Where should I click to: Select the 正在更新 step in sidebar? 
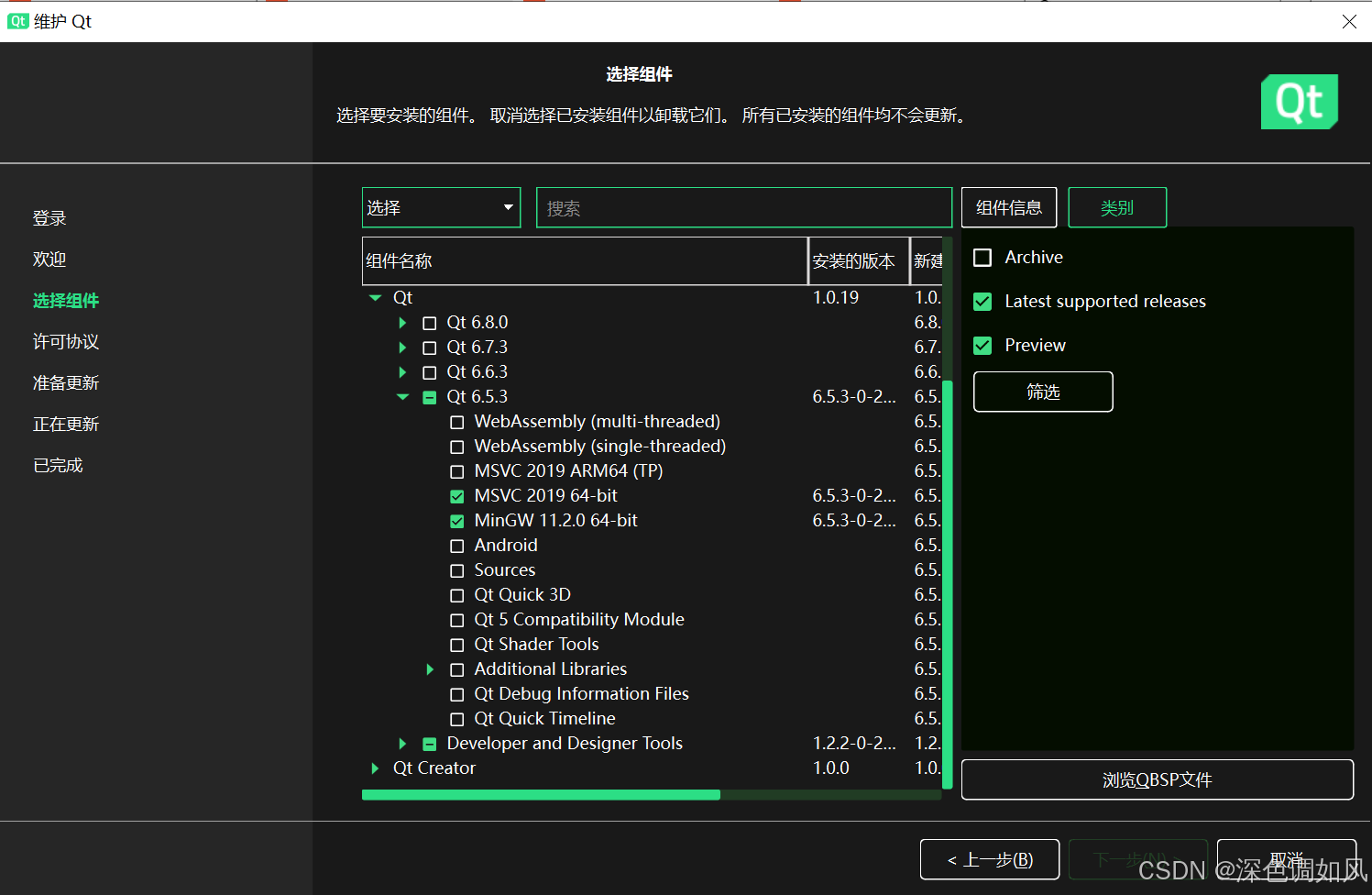click(66, 425)
